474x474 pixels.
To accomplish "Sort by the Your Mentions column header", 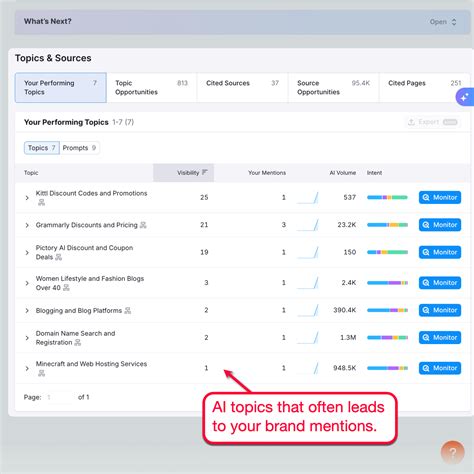I will pos(267,173).
